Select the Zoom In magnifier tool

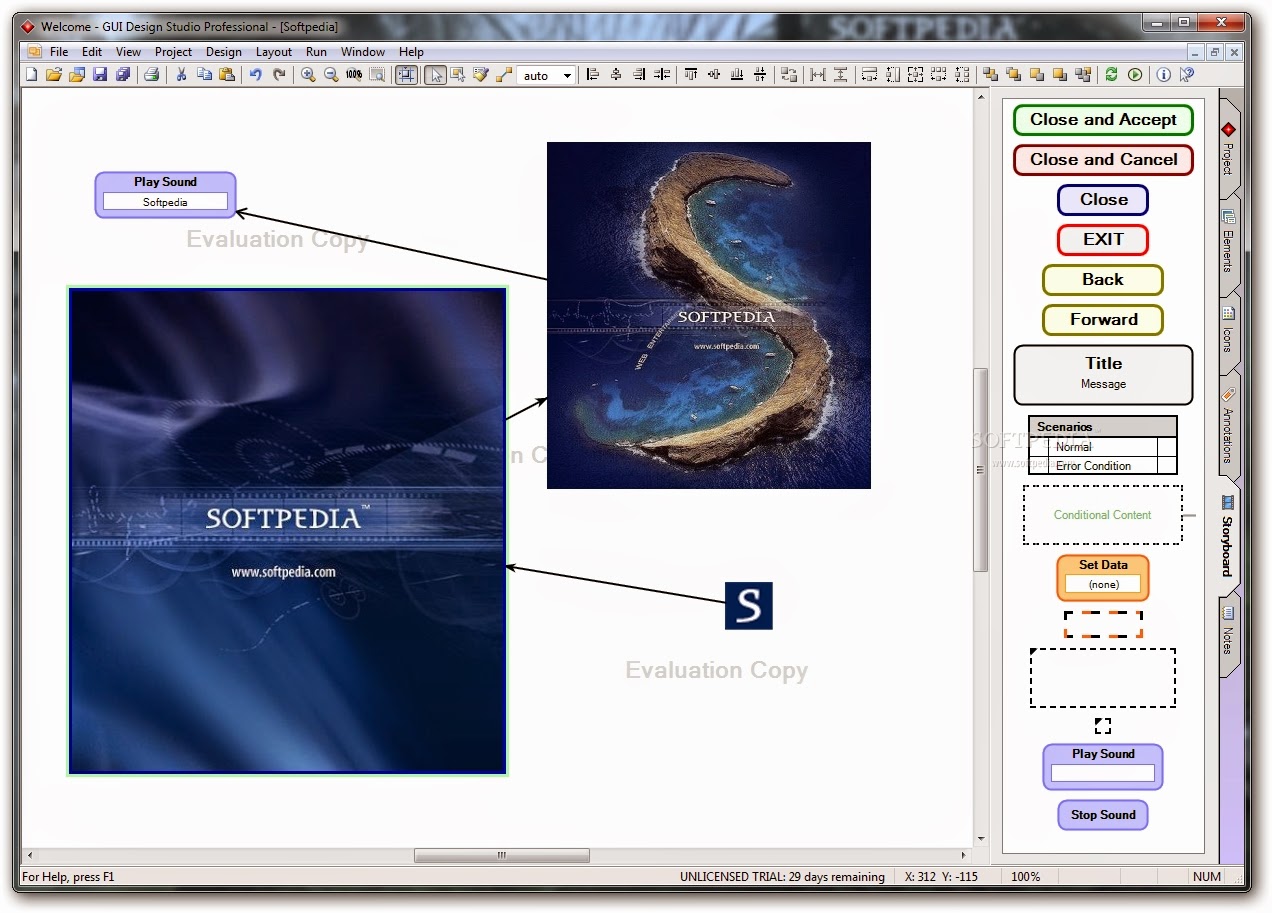308,74
